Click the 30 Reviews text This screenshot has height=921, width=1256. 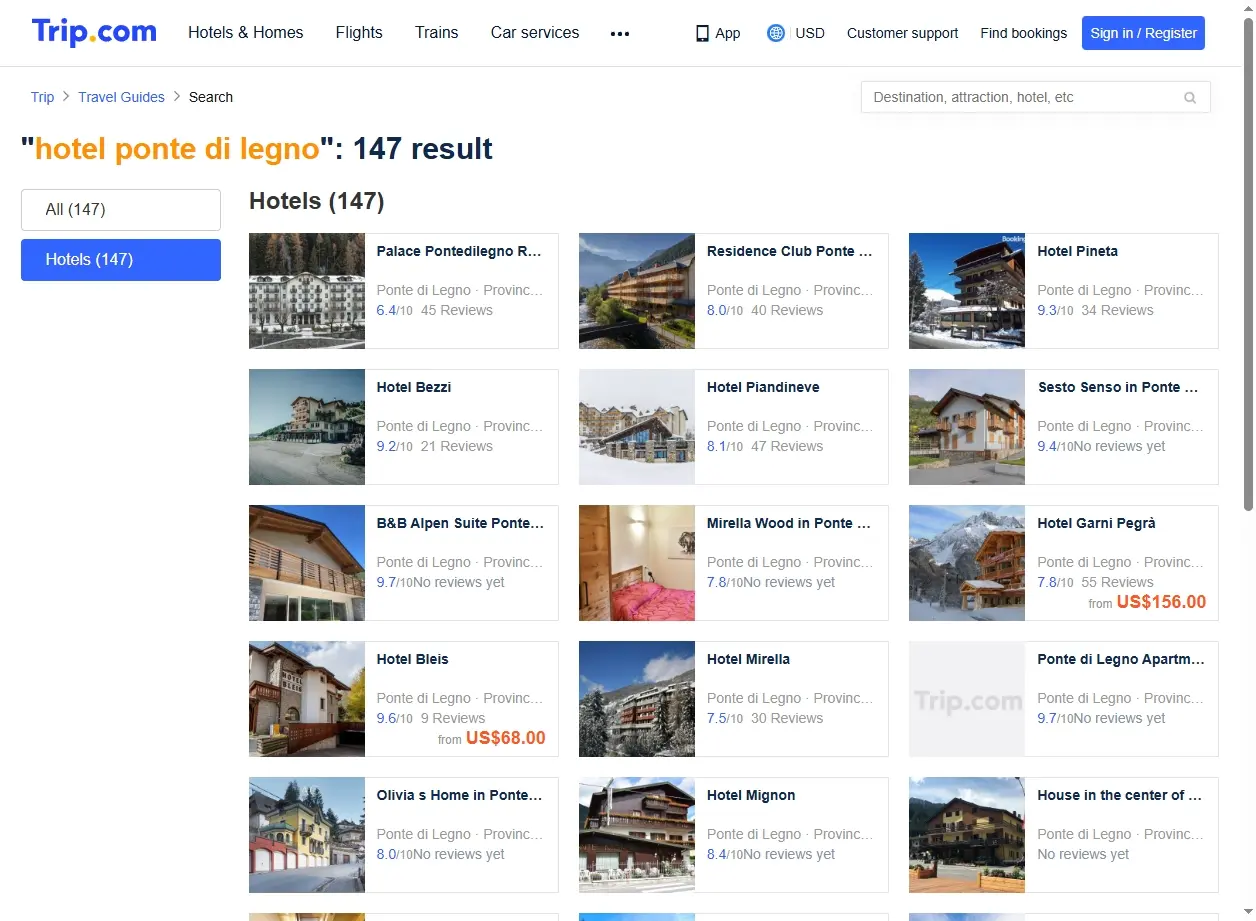[787, 719]
